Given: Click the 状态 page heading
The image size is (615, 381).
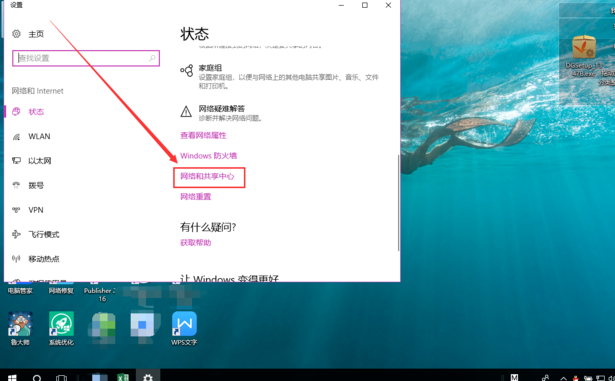Looking at the screenshot, I should click(x=195, y=34).
